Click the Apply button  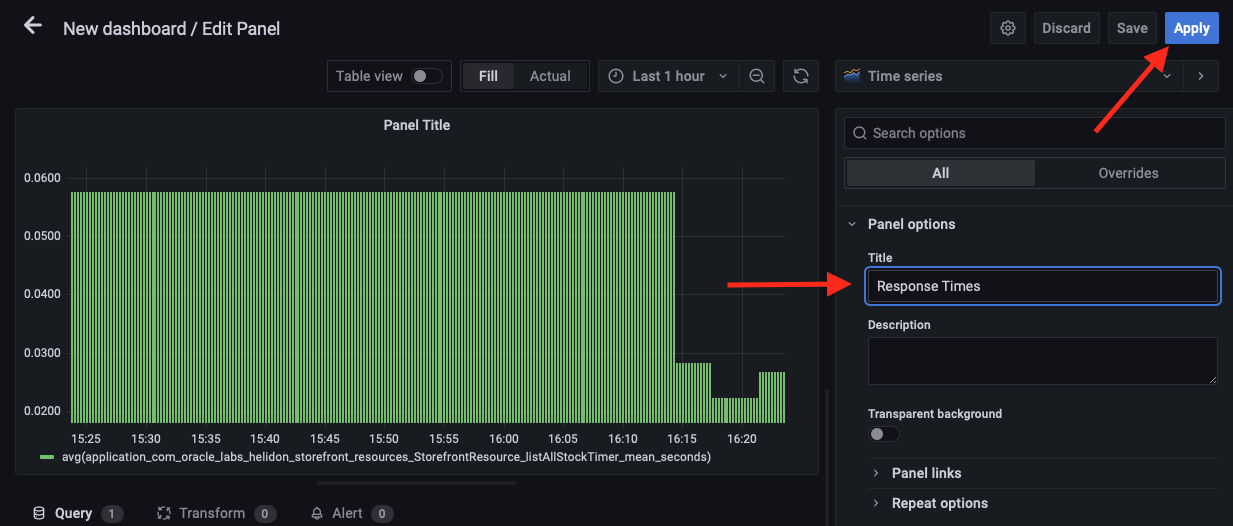(x=1191, y=28)
